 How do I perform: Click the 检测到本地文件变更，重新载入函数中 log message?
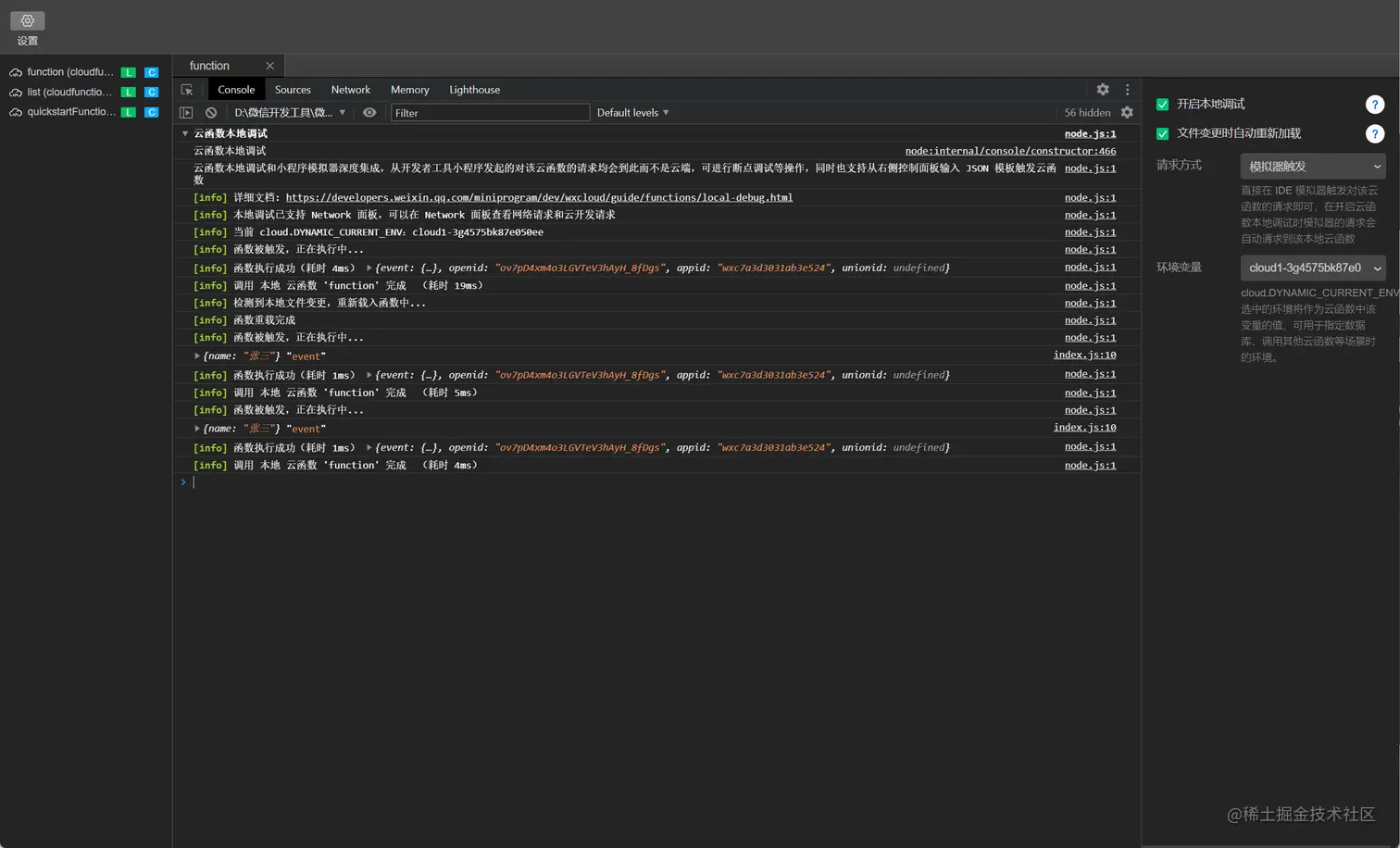330,303
